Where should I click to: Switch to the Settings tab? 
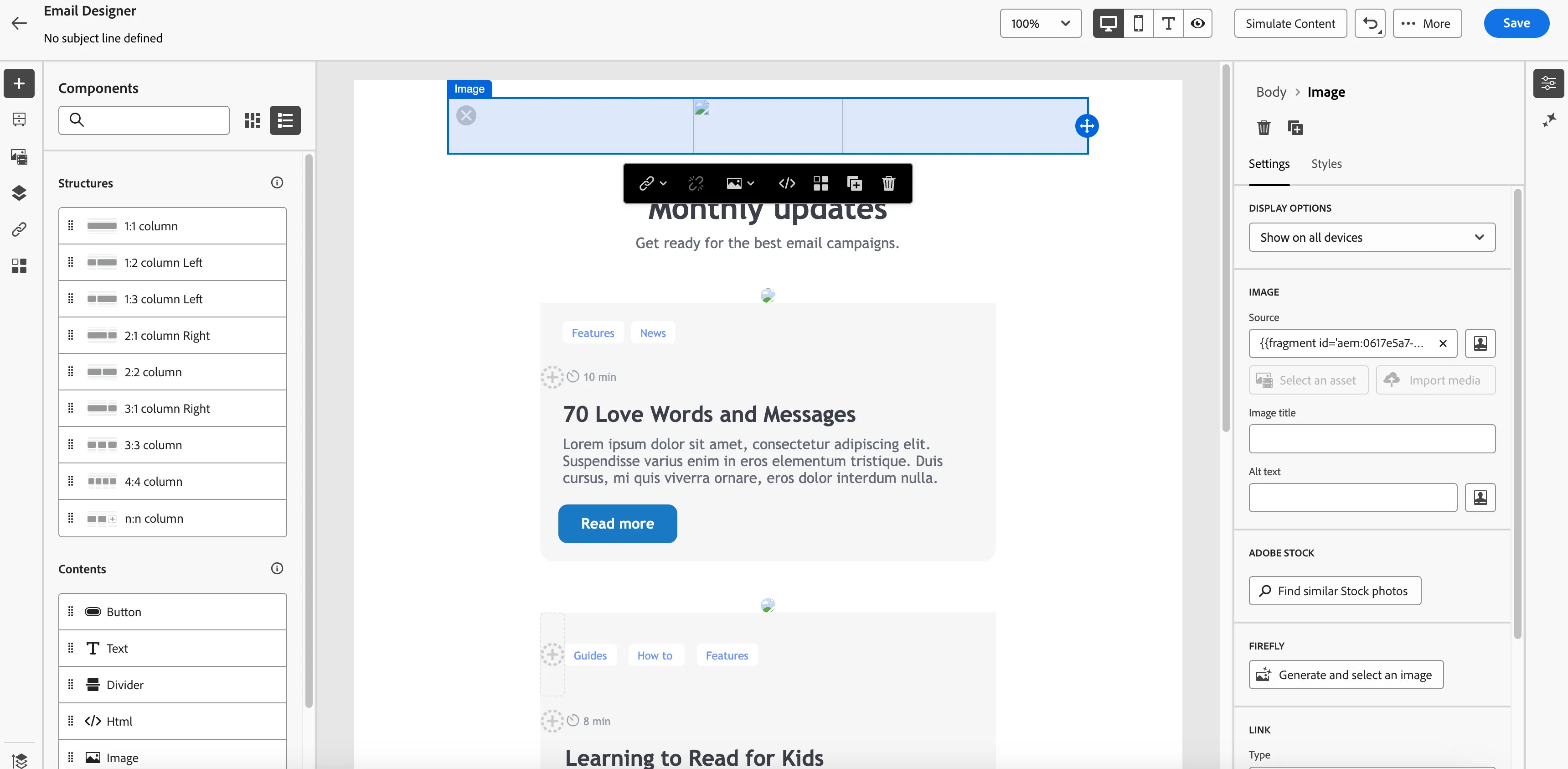pos(1269,163)
